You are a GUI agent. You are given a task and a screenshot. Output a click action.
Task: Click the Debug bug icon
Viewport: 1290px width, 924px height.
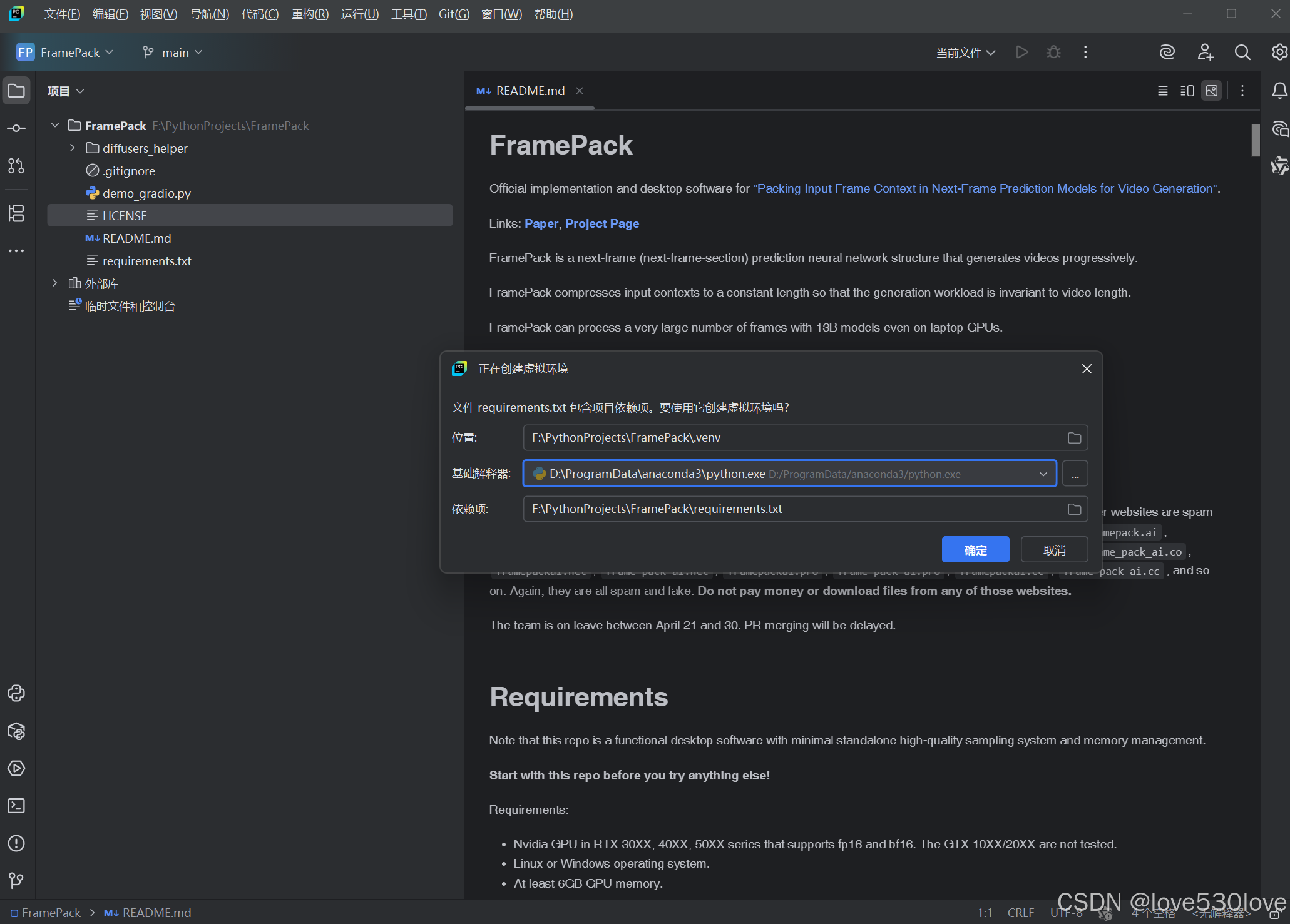pos(1054,53)
